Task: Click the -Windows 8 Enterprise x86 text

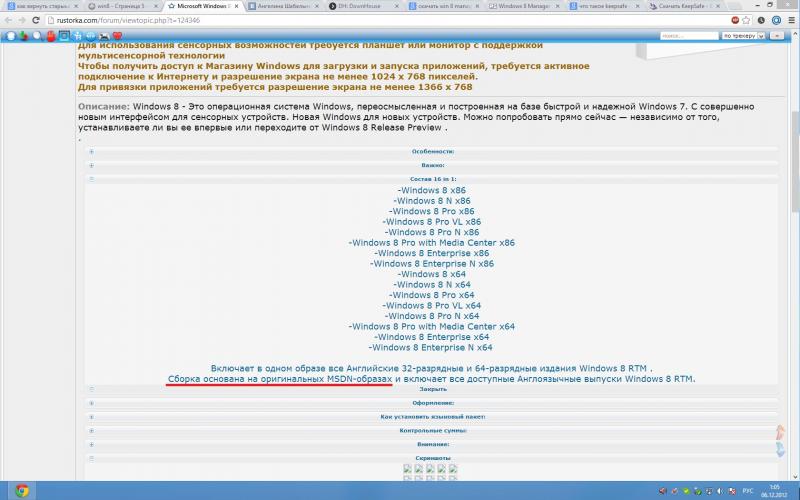Action: coord(432,254)
